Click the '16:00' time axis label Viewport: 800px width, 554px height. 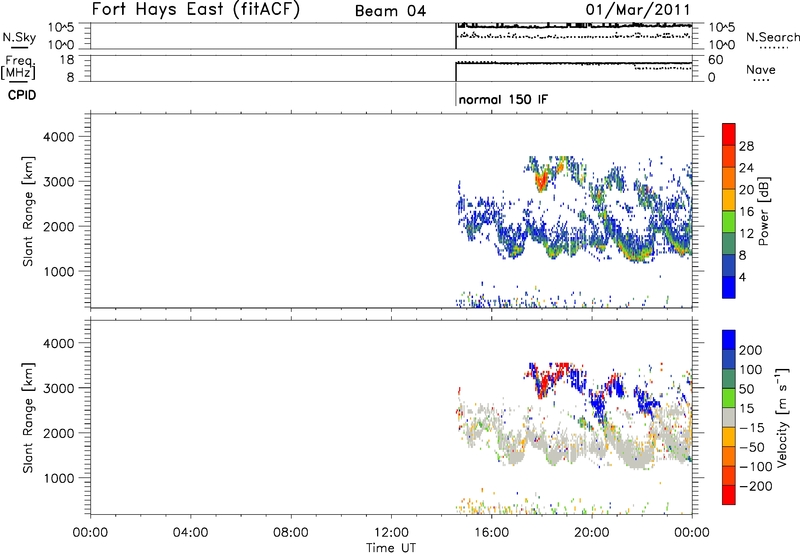491,533
